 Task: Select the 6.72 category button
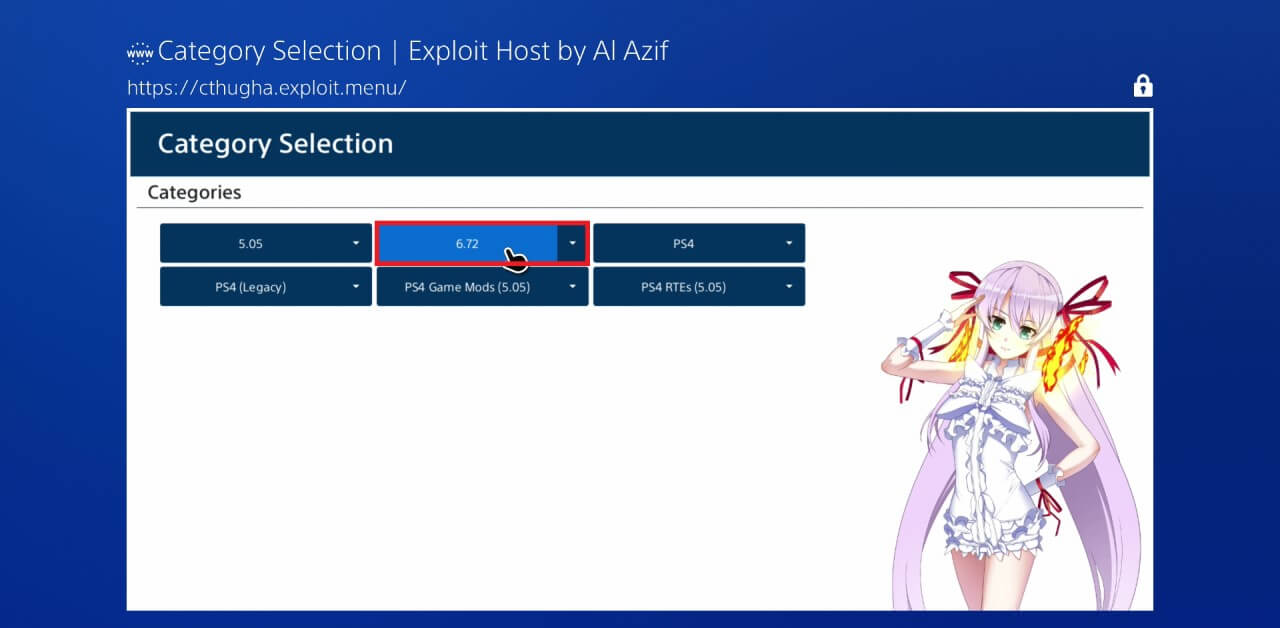(467, 243)
